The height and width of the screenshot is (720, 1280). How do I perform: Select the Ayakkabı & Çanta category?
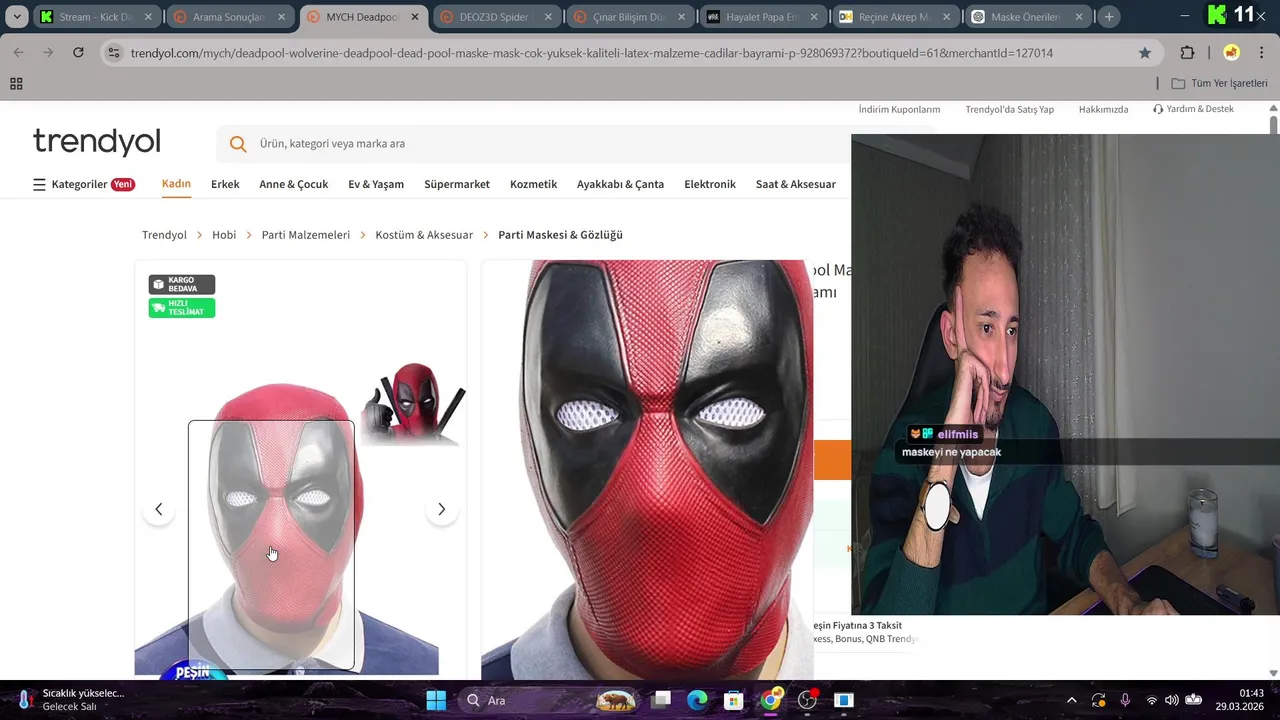[620, 184]
